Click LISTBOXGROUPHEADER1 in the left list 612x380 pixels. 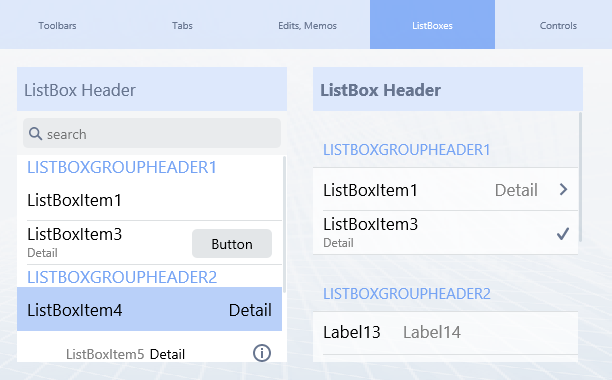click(121, 167)
